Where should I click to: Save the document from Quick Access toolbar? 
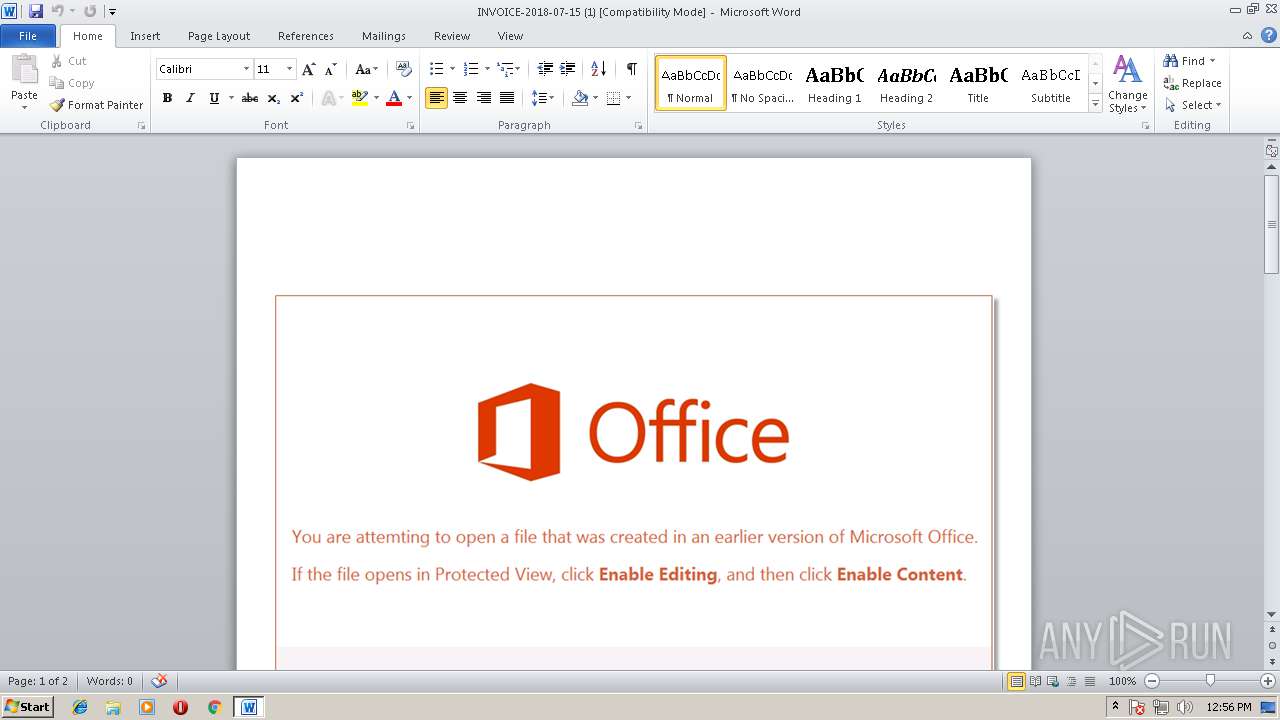[x=36, y=11]
